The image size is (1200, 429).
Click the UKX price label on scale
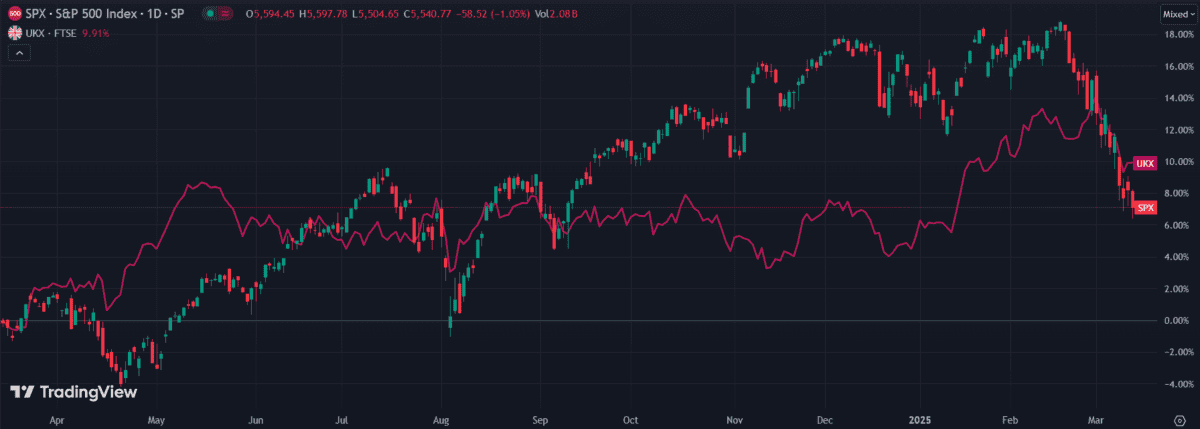[x=1146, y=163]
